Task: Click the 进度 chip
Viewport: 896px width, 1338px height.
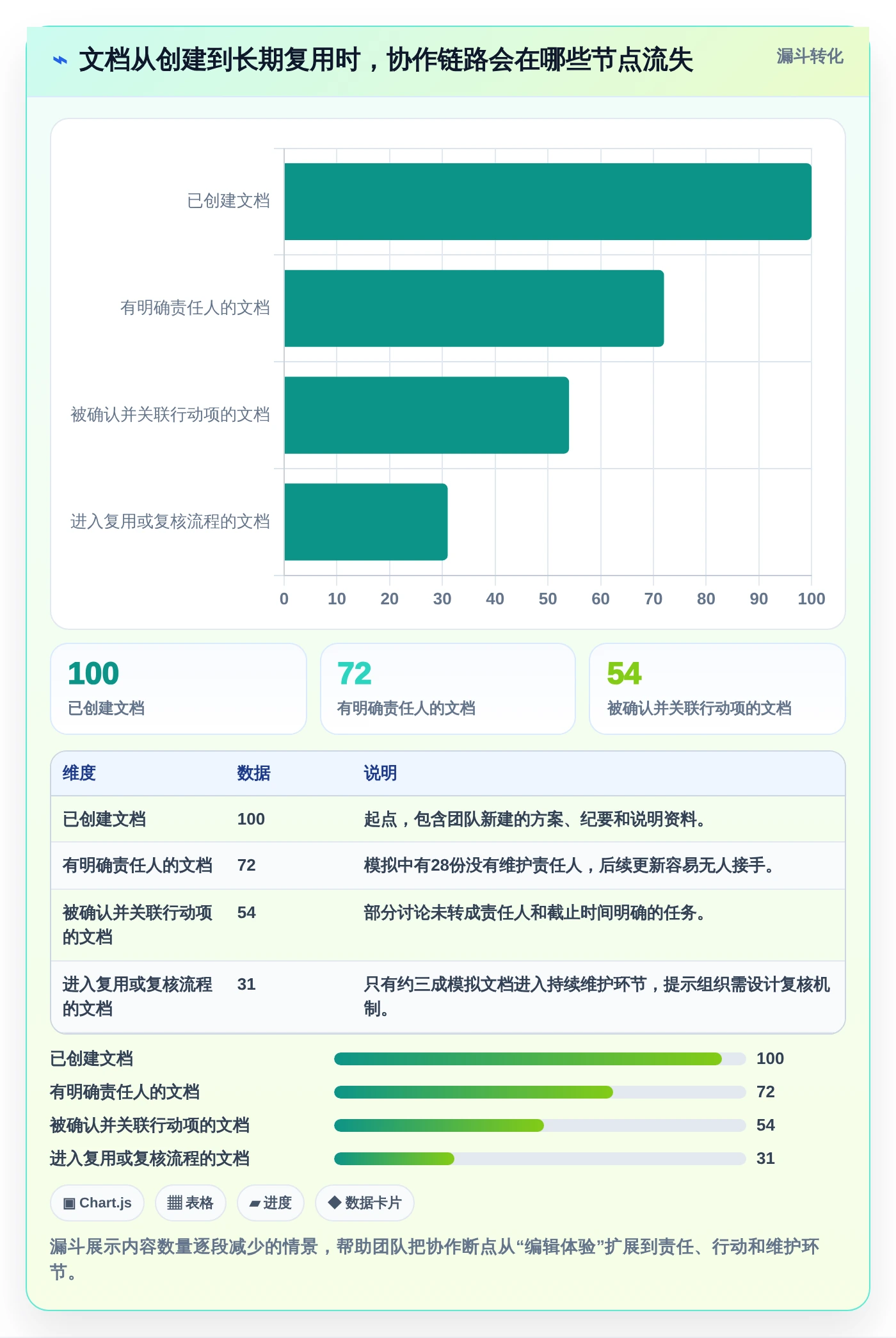Action: [x=270, y=1203]
